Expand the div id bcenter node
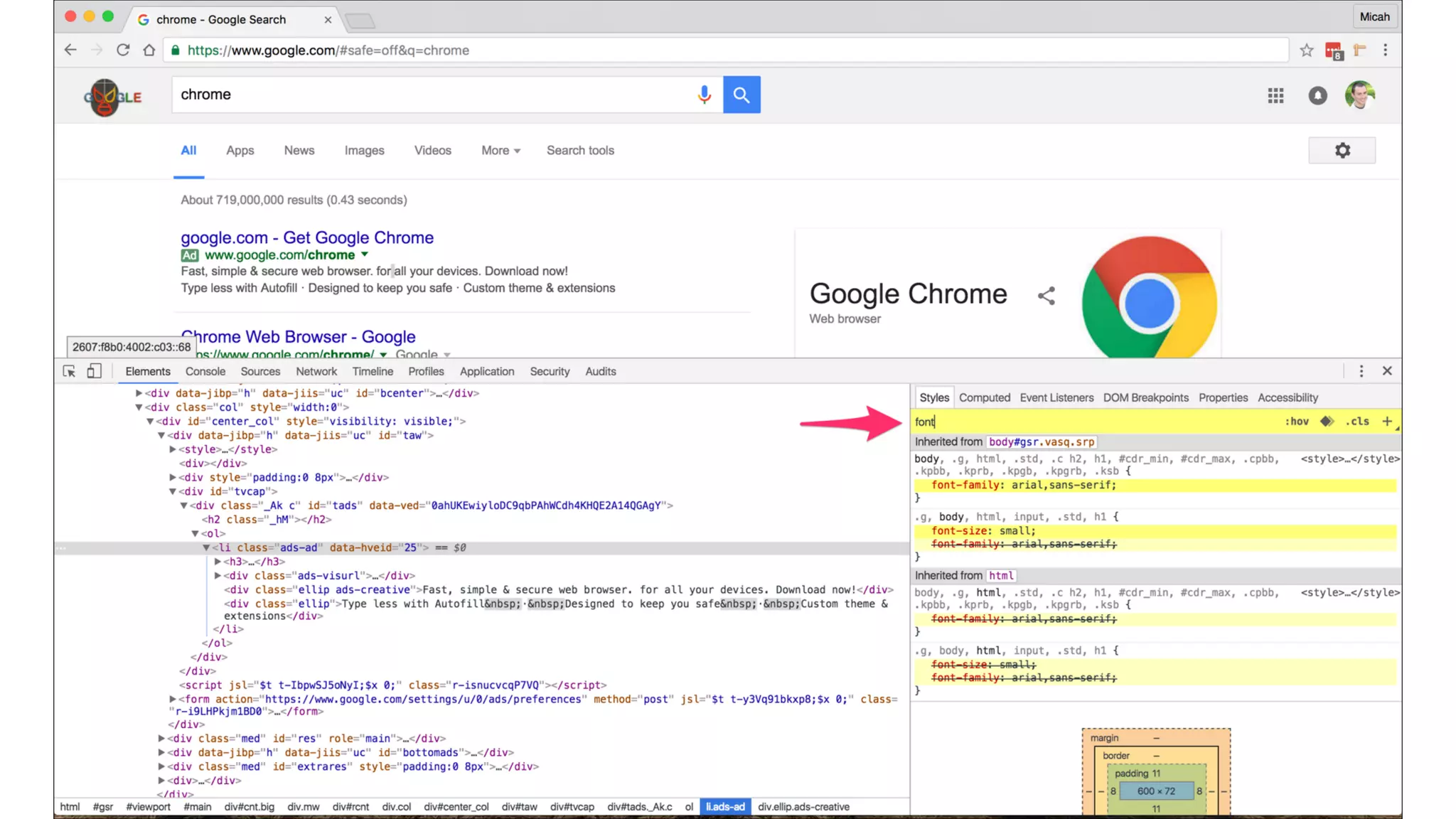 coord(139,393)
